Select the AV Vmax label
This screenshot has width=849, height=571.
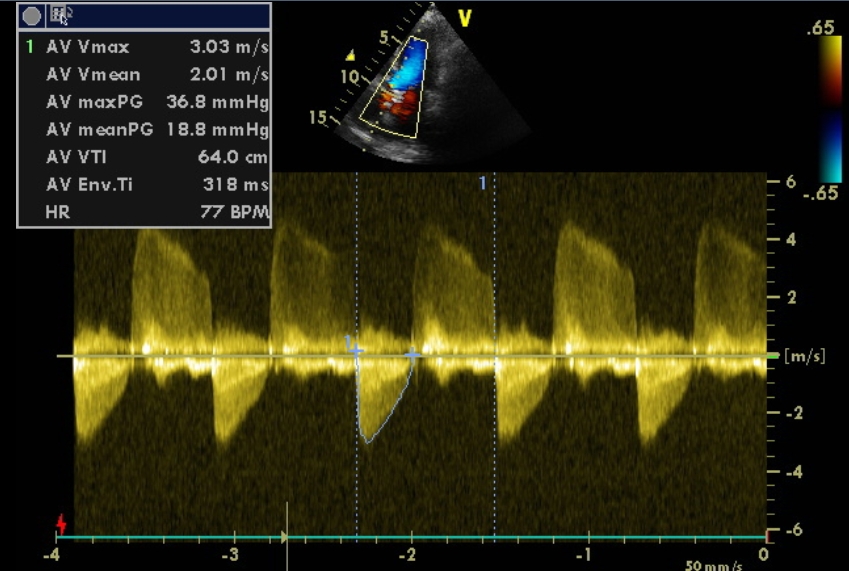click(x=88, y=47)
